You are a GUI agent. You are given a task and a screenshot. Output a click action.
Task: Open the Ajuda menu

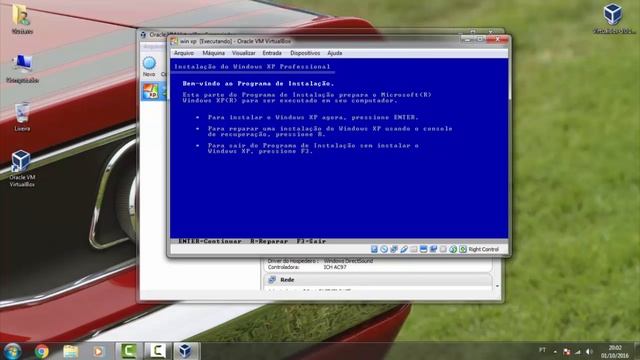[x=335, y=53]
